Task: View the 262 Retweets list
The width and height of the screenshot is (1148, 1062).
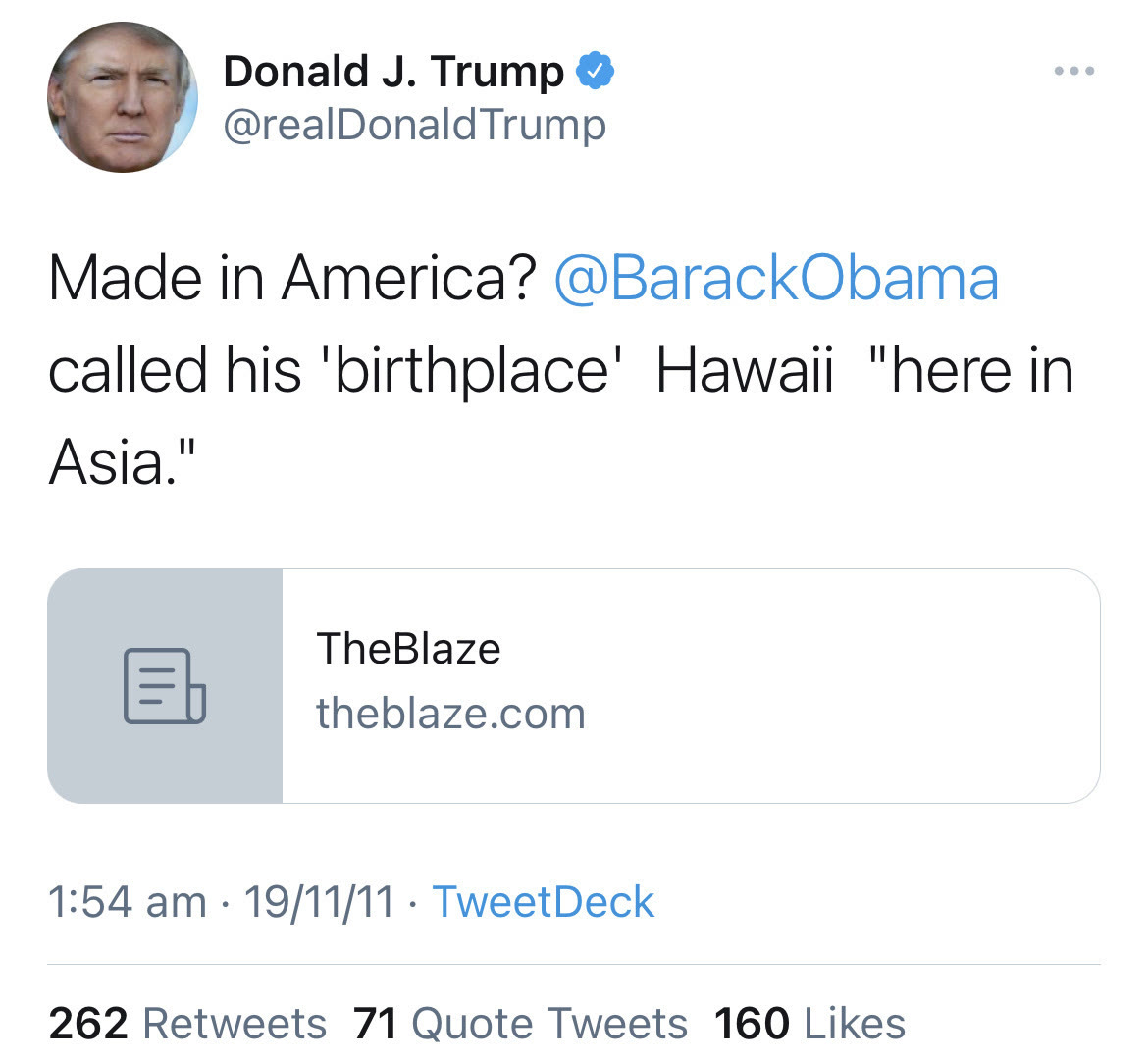Action: 187,1024
